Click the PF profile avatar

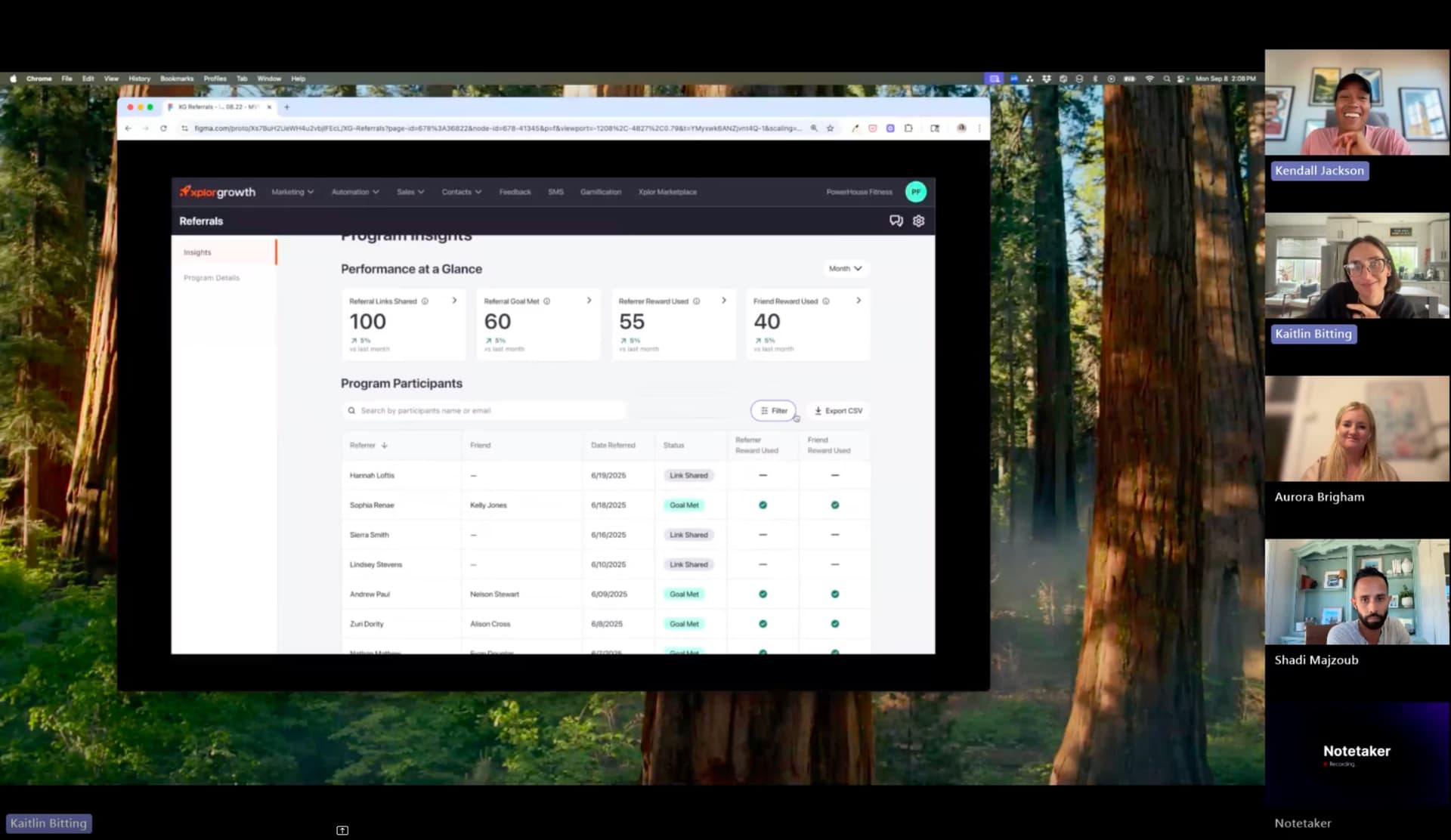click(x=915, y=192)
